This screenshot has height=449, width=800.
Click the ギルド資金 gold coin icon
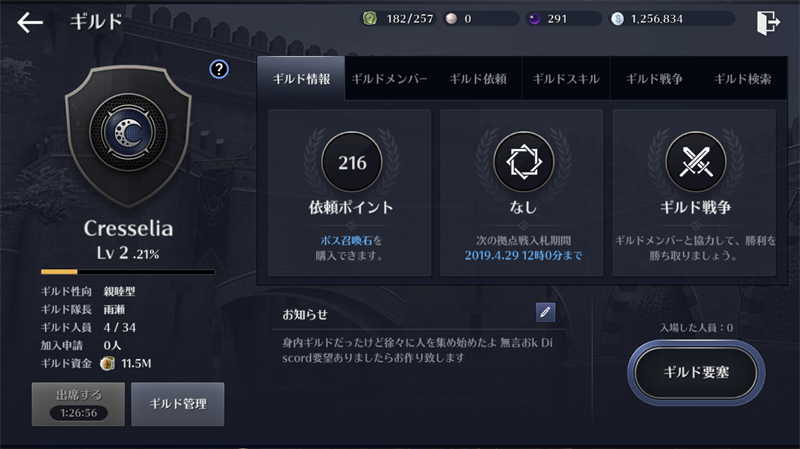(x=107, y=363)
